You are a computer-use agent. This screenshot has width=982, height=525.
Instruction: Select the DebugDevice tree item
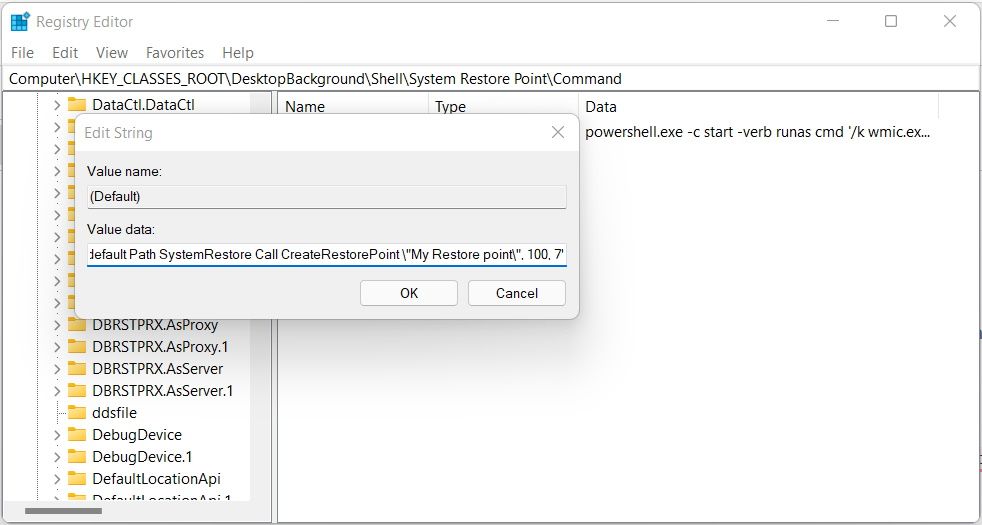[137, 434]
